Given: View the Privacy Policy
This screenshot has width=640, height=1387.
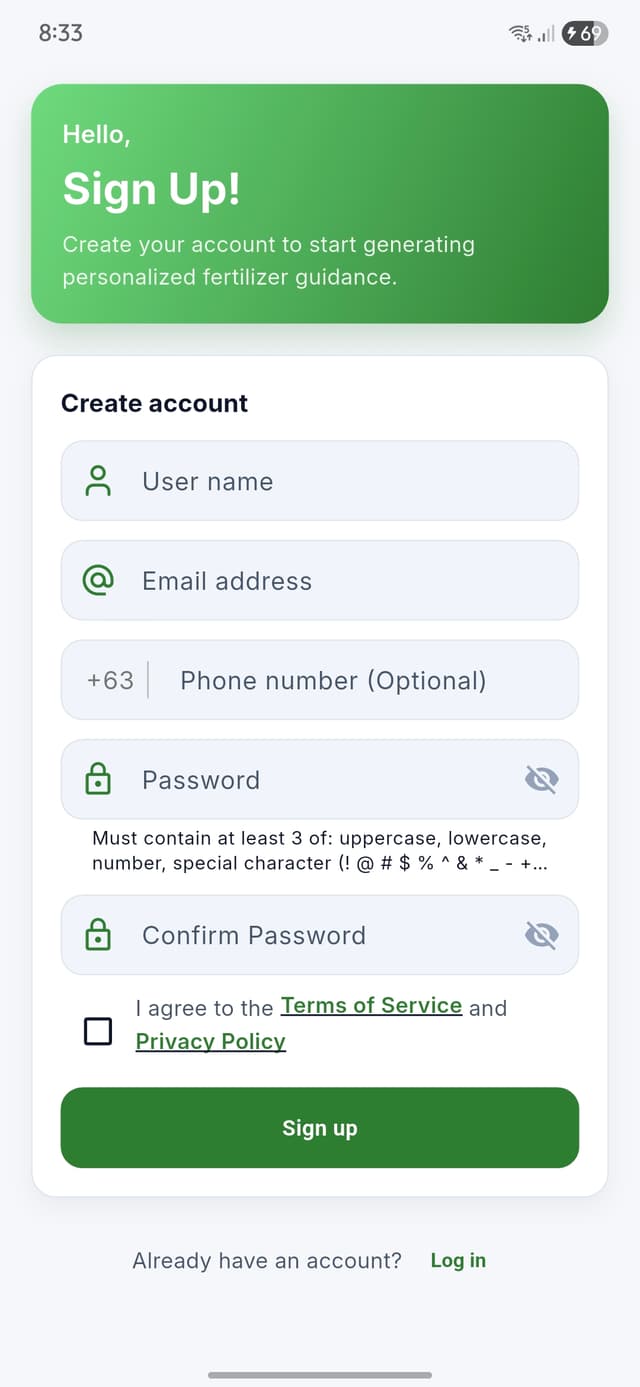Looking at the screenshot, I should pos(210,1041).
